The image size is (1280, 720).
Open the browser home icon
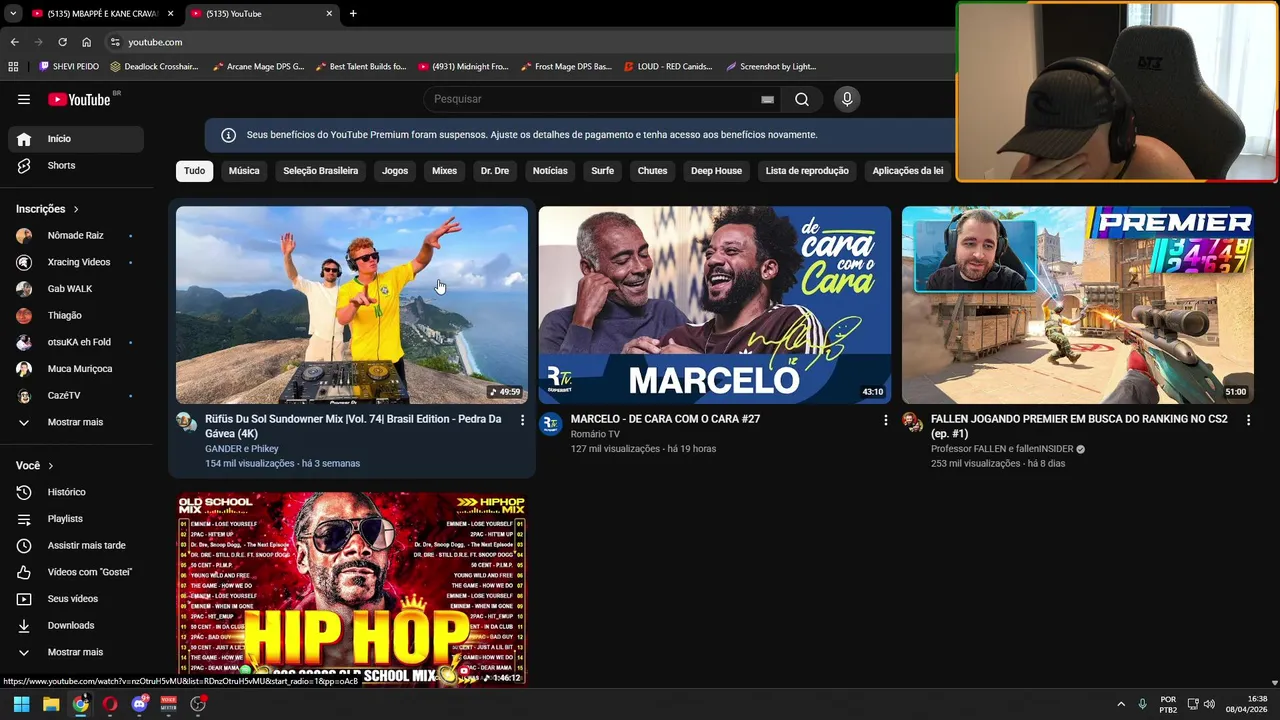click(86, 42)
